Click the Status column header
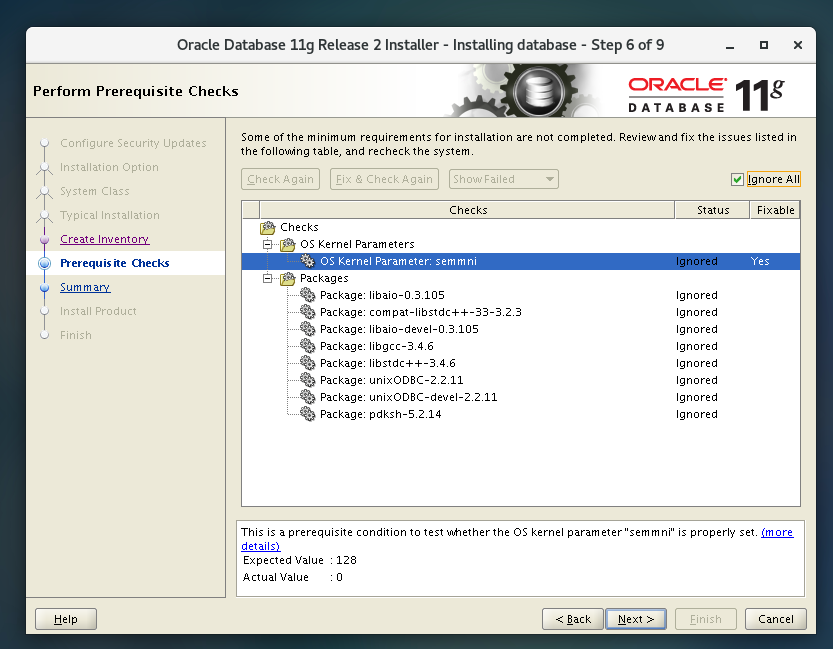Screen dimensions: 833x649 click(712, 210)
